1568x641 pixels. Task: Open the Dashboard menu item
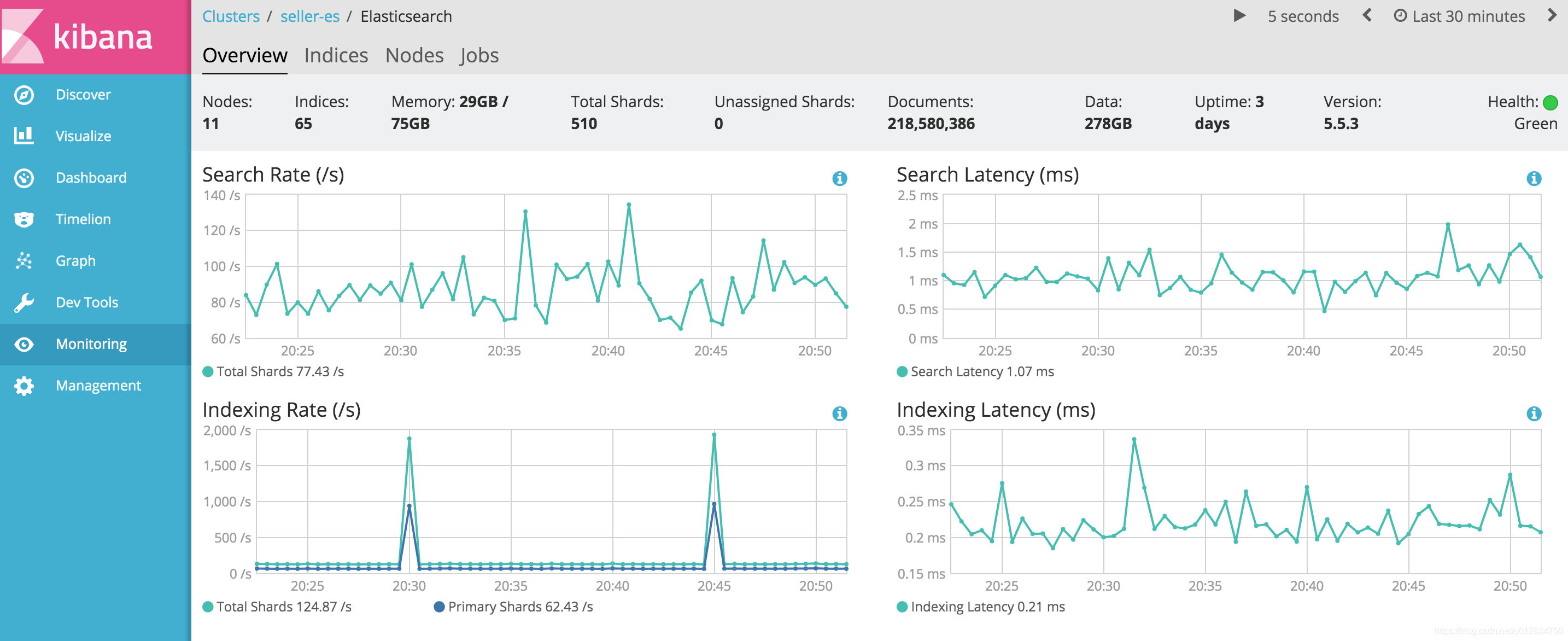tap(96, 178)
